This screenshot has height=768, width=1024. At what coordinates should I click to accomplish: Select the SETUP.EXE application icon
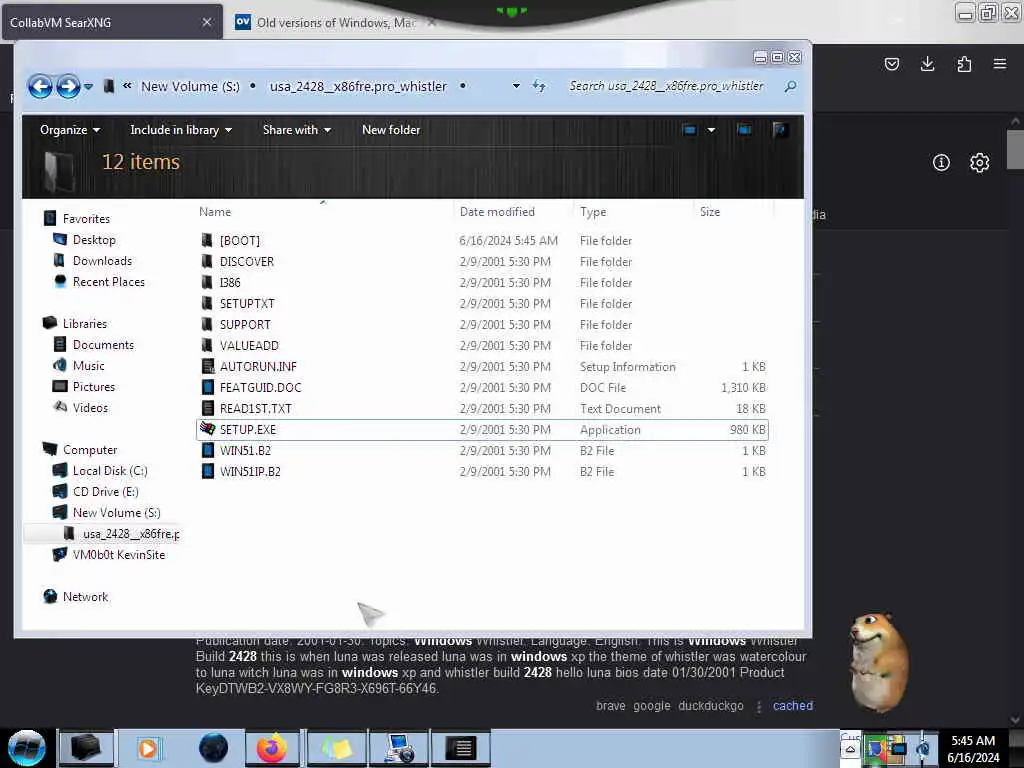pos(208,429)
